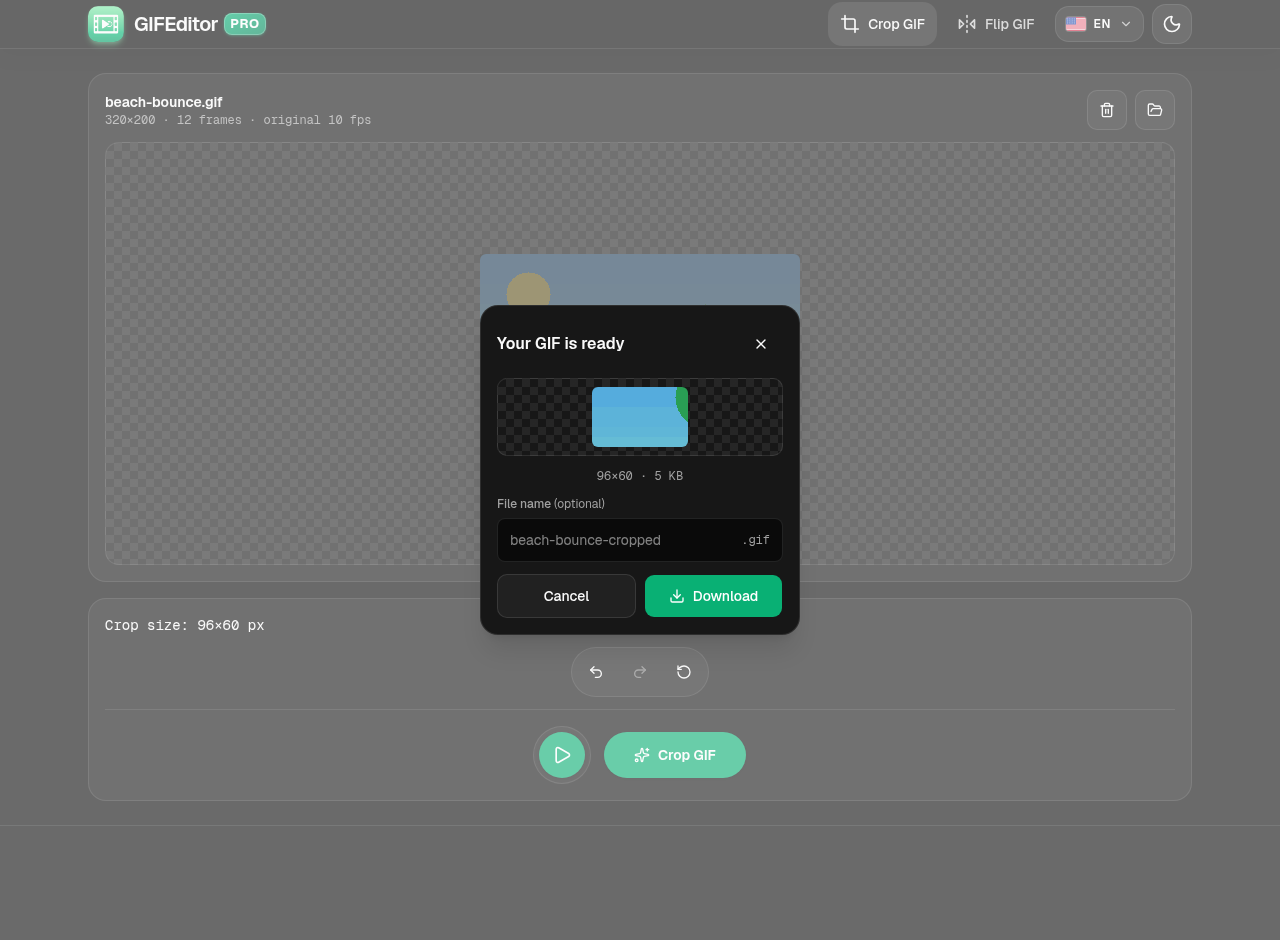This screenshot has width=1280, height=940.
Task: Click the GIFEditor logo icon
Action: pos(106,24)
